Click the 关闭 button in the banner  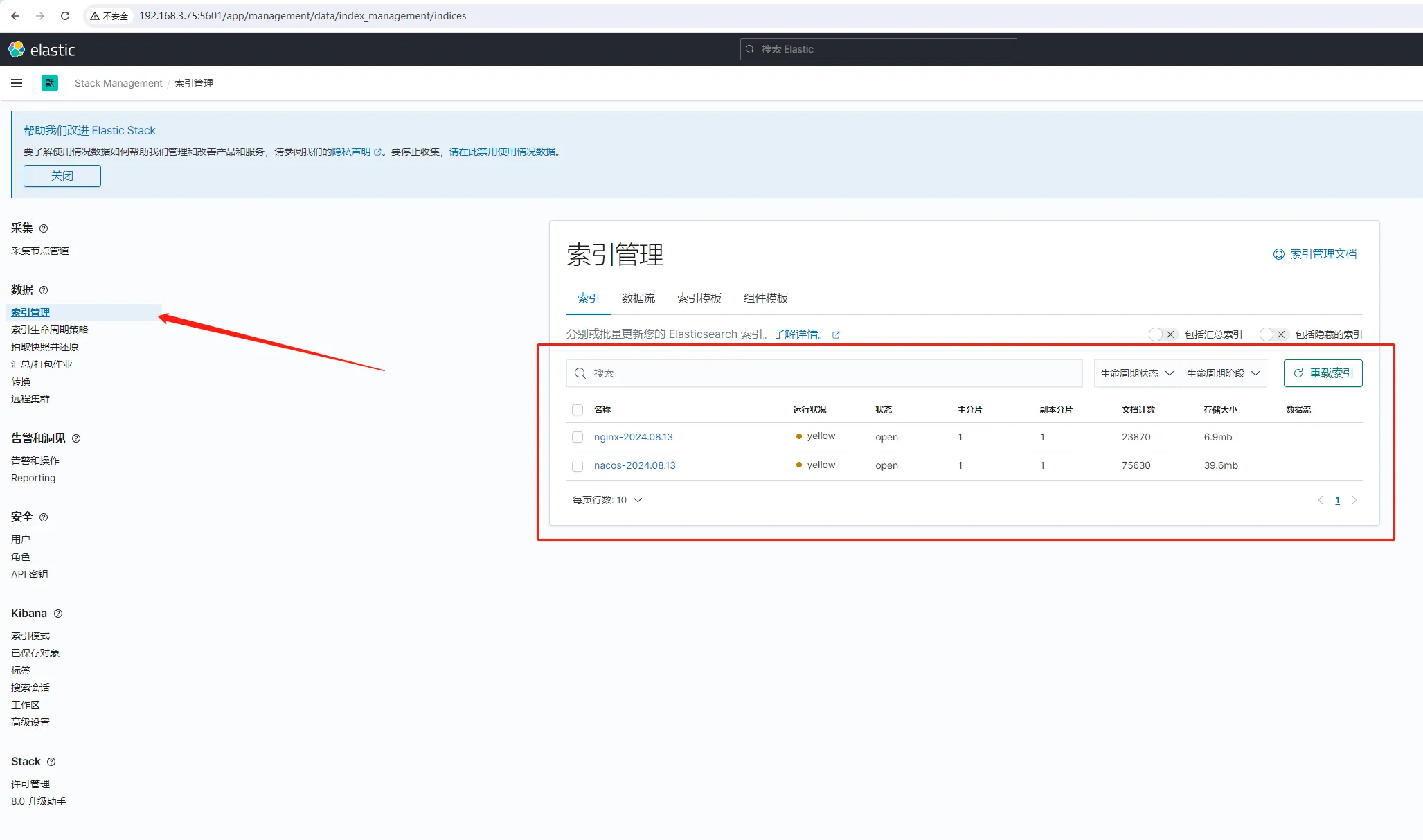[62, 176]
